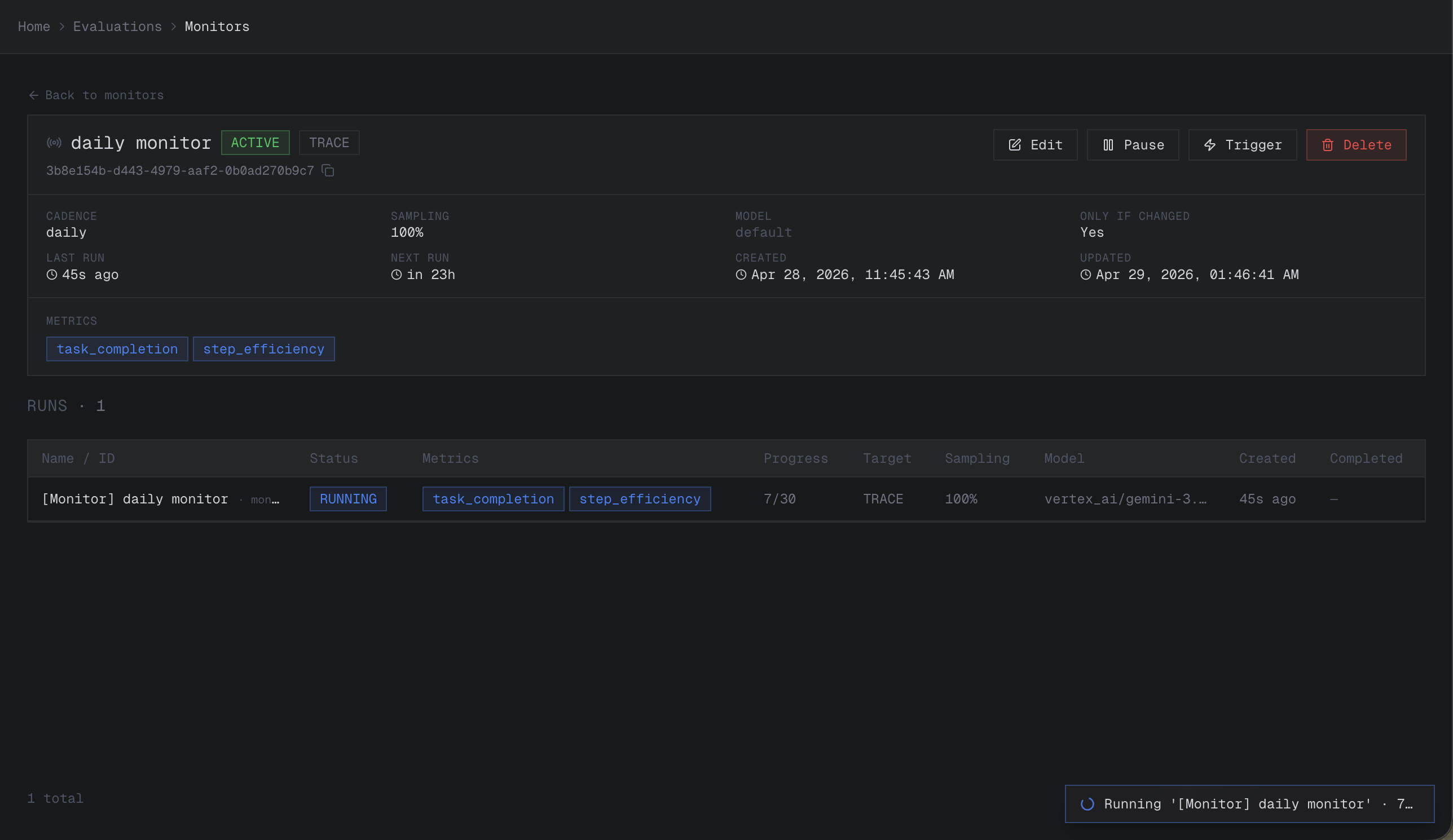Image resolution: width=1453 pixels, height=840 pixels.
Task: Trigger the monitor now
Action: point(1243,145)
